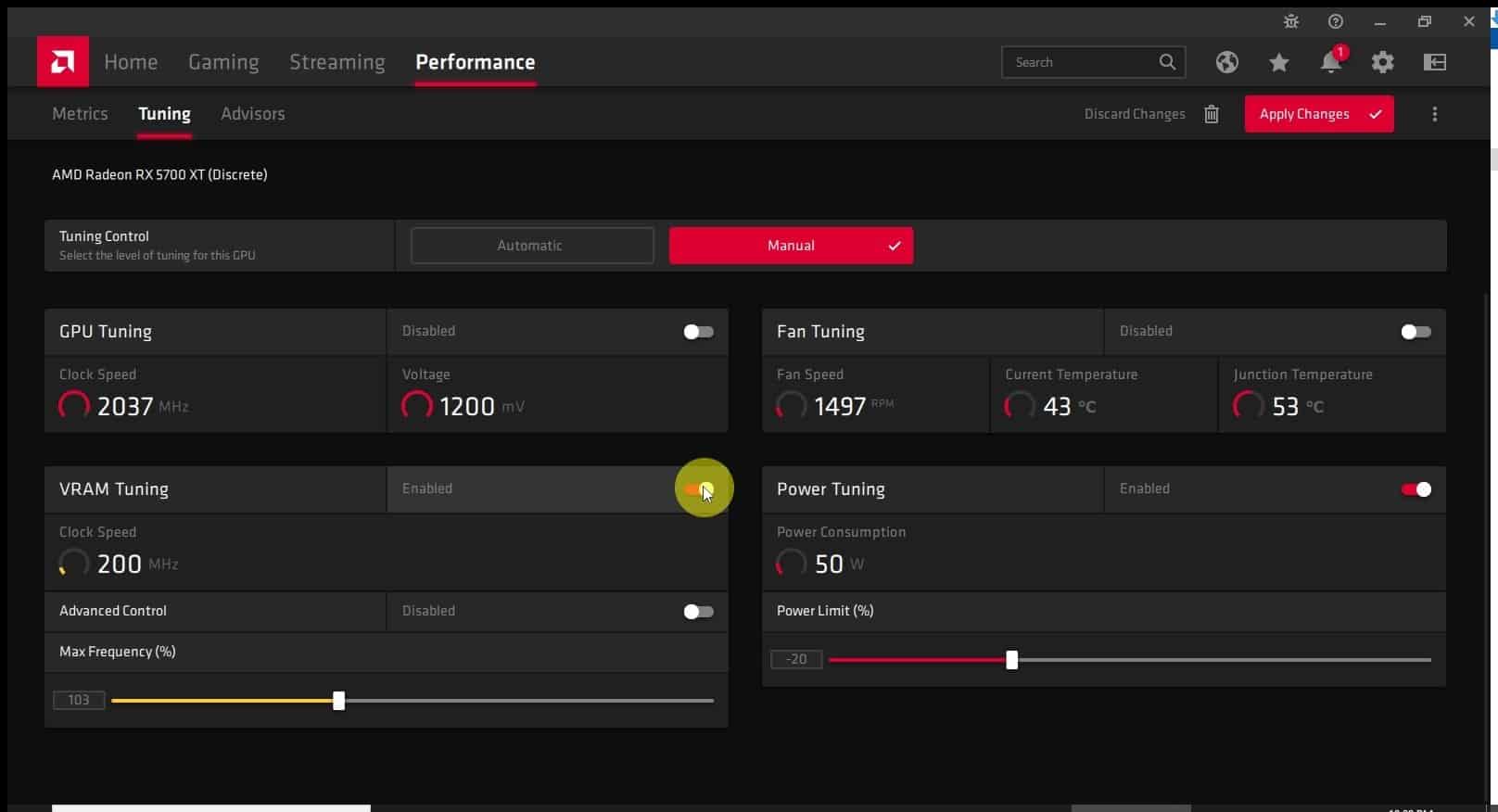Screen dimensions: 1498x812
Task: Click the Fan Tuning heading
Action: 820,332
